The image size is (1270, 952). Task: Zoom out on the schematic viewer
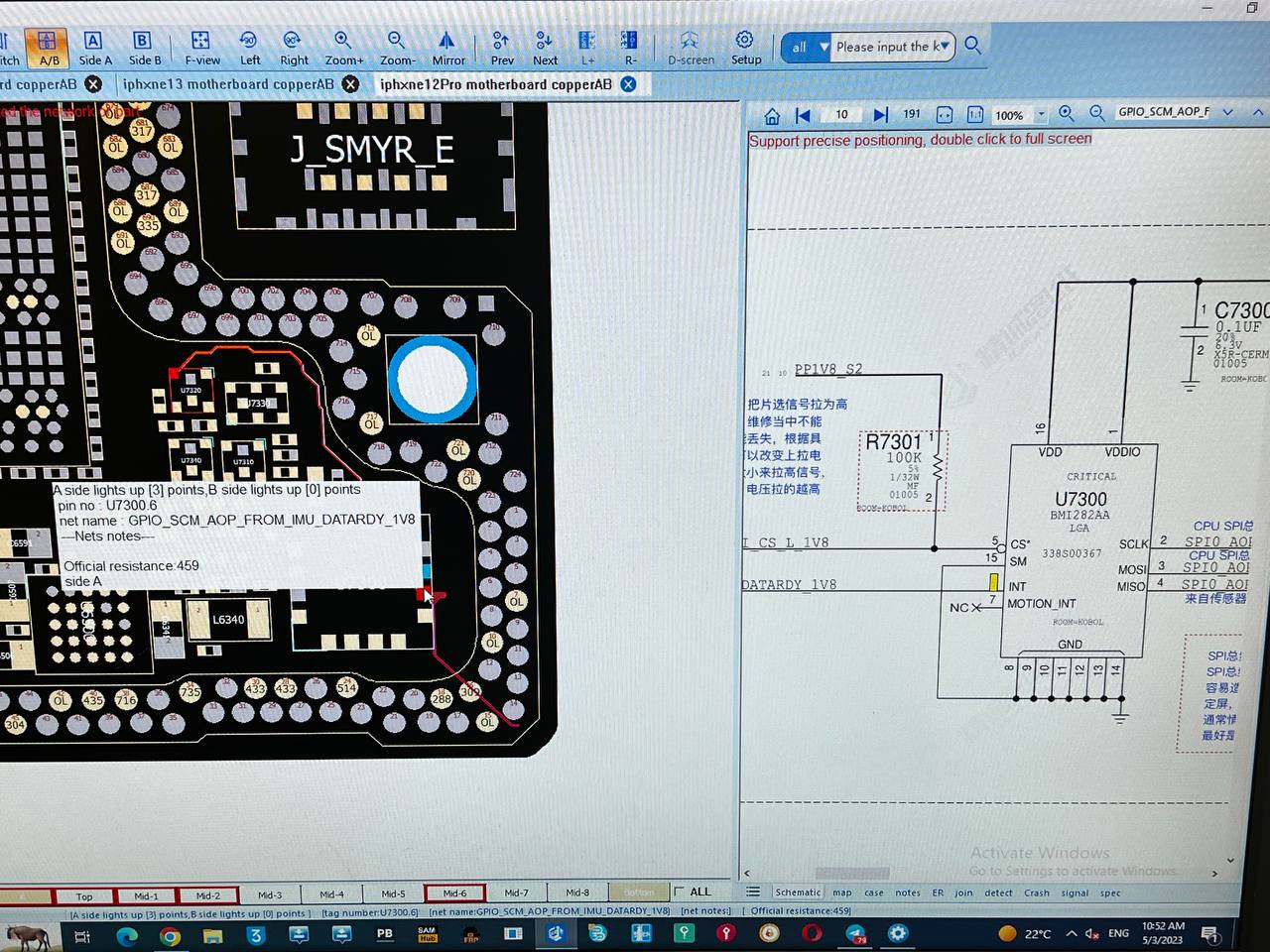pyautogui.click(x=1097, y=114)
